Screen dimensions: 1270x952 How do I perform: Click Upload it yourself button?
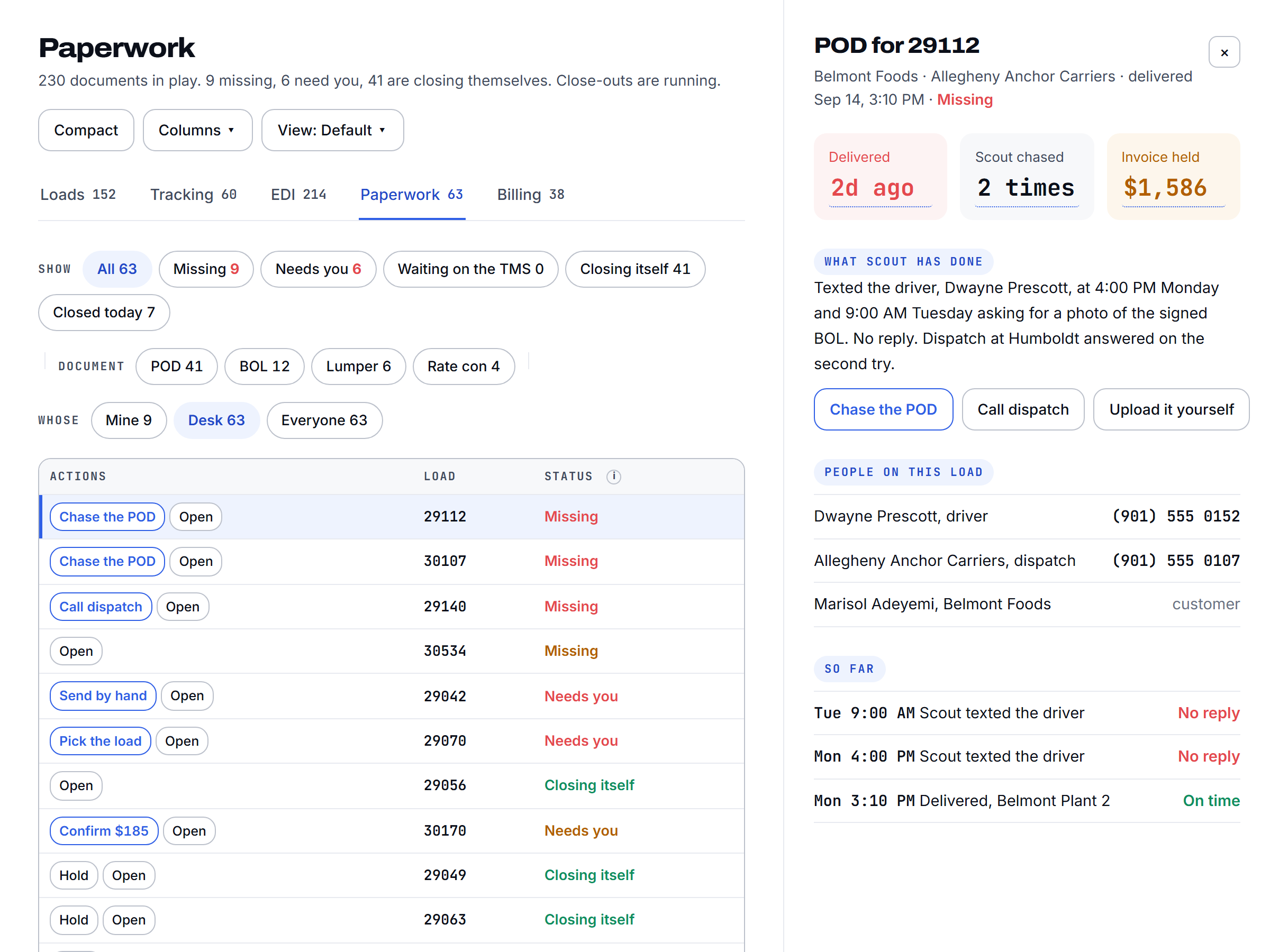click(x=1171, y=410)
